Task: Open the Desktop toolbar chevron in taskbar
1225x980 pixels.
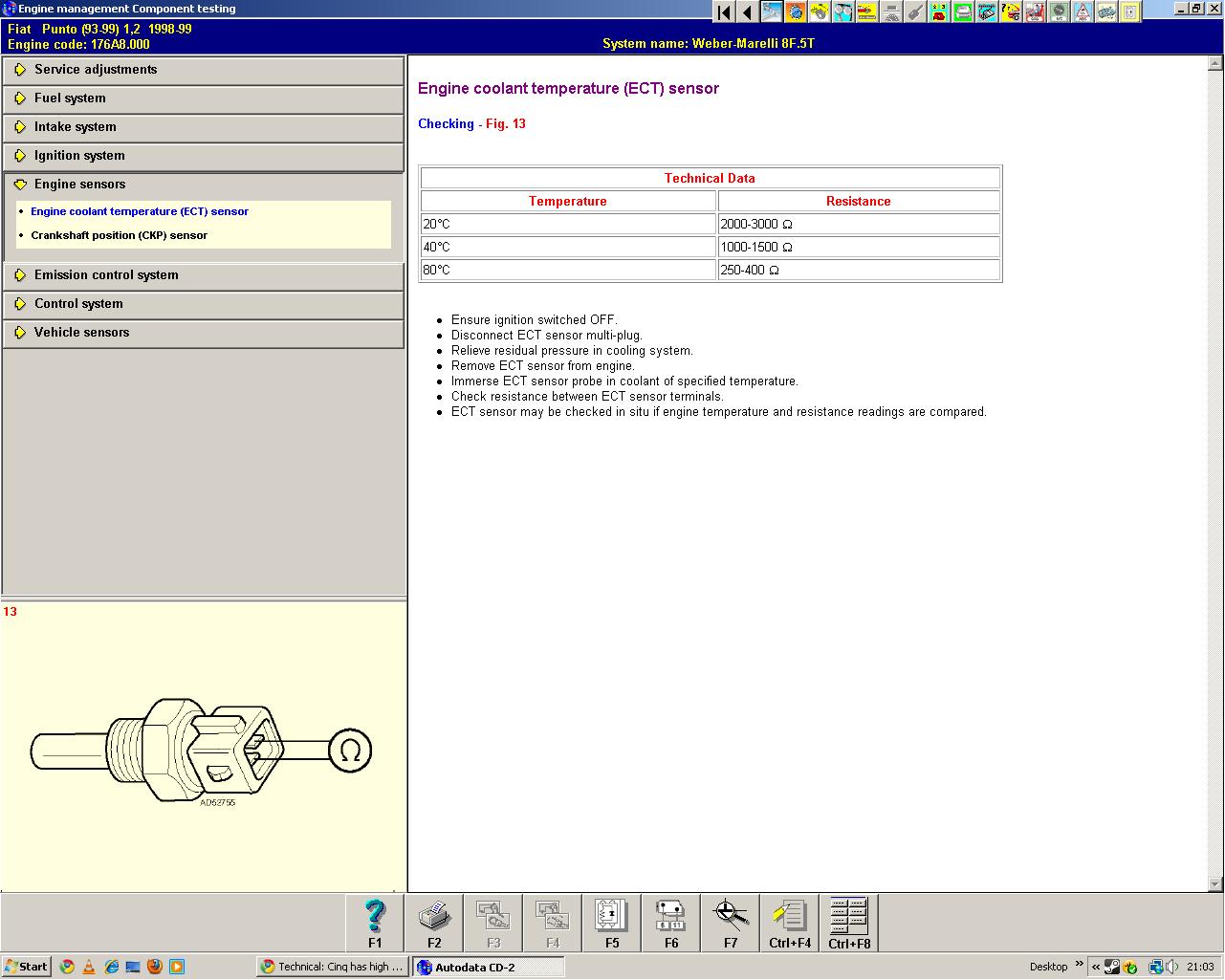Action: (x=1080, y=964)
